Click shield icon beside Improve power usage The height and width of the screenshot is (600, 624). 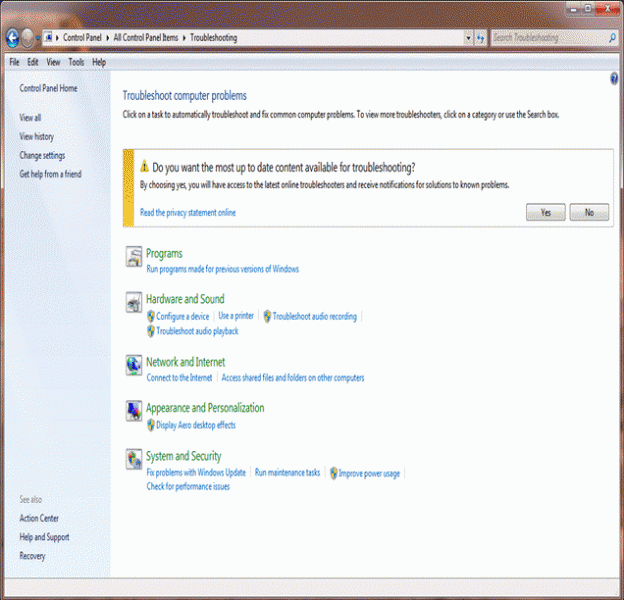[x=333, y=473]
